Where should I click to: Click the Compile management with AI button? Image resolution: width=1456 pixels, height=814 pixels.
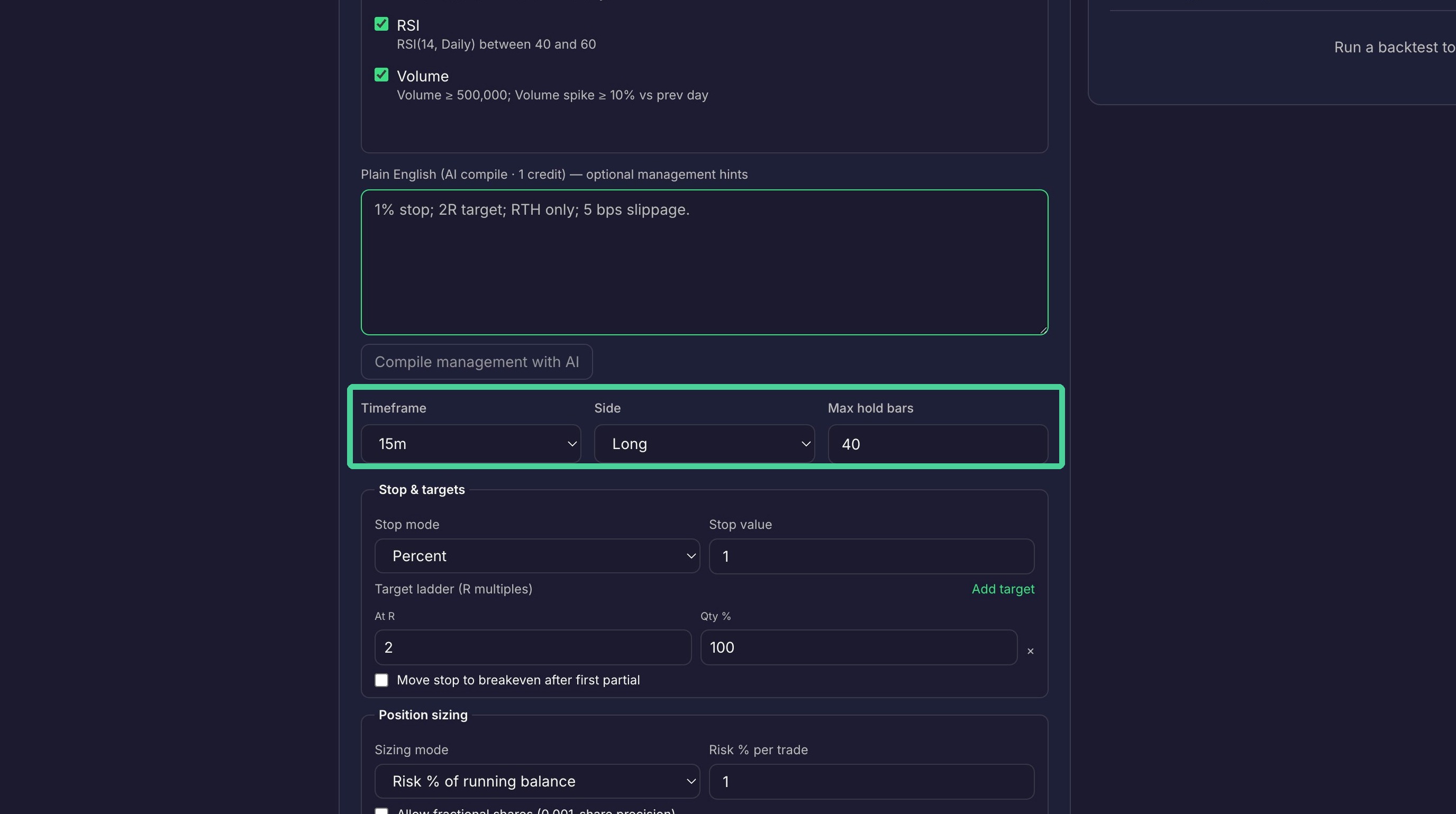(477, 362)
